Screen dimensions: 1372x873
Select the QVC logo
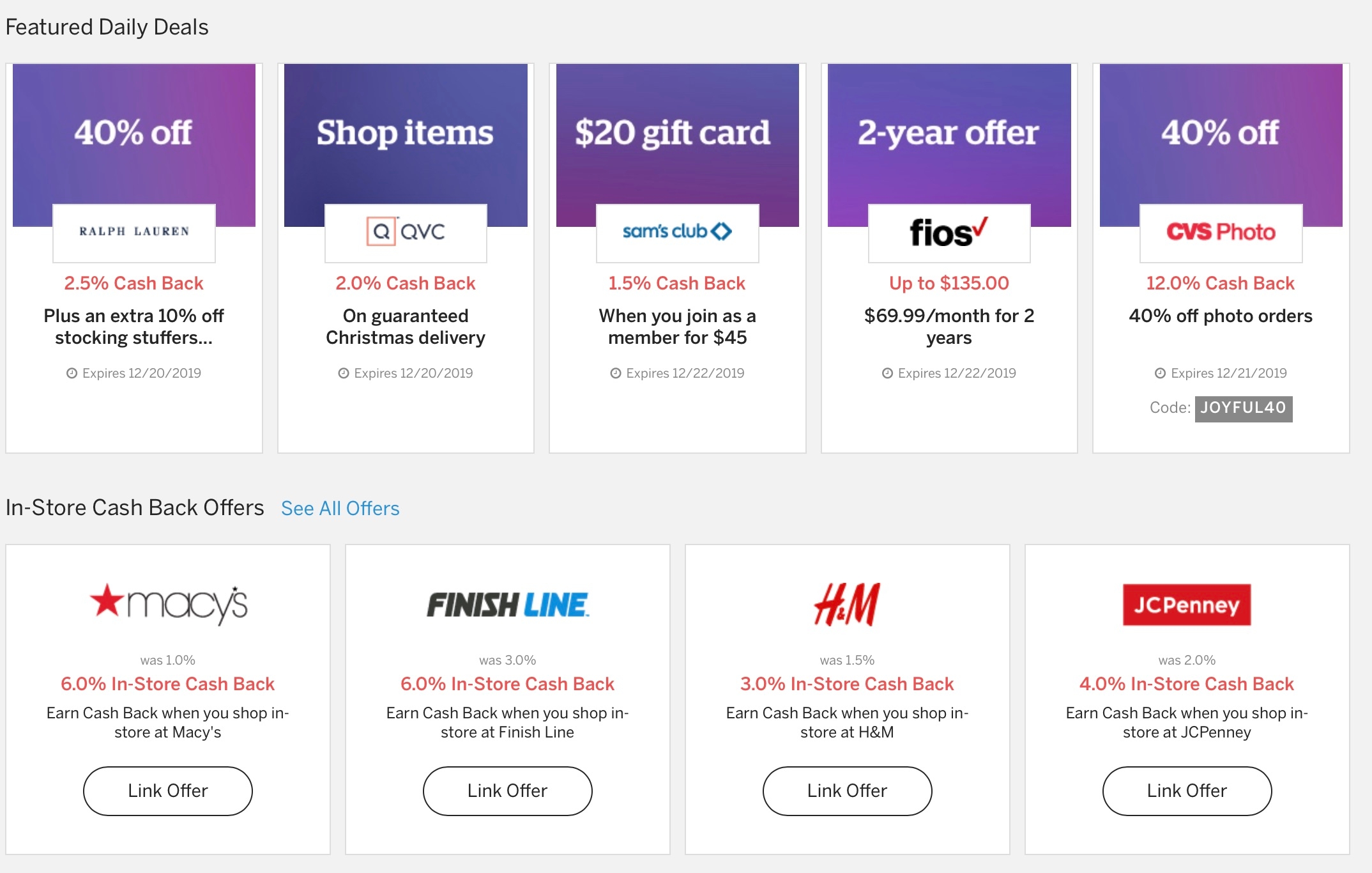pos(405,233)
